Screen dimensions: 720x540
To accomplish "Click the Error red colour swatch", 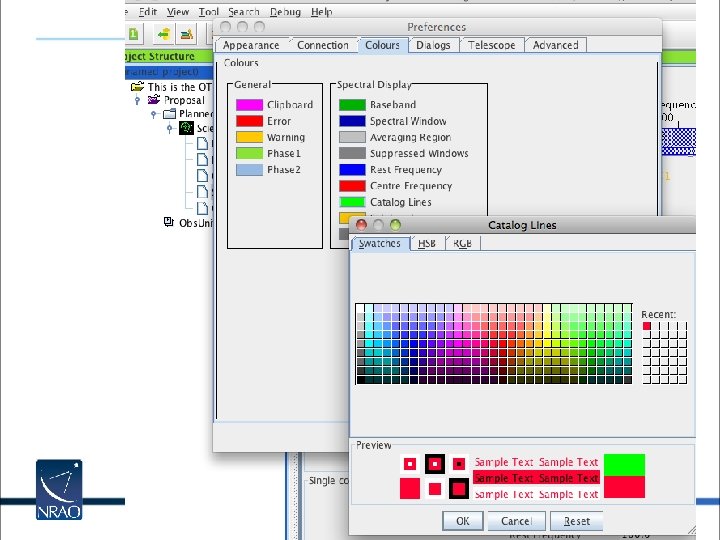I will coord(249,121).
